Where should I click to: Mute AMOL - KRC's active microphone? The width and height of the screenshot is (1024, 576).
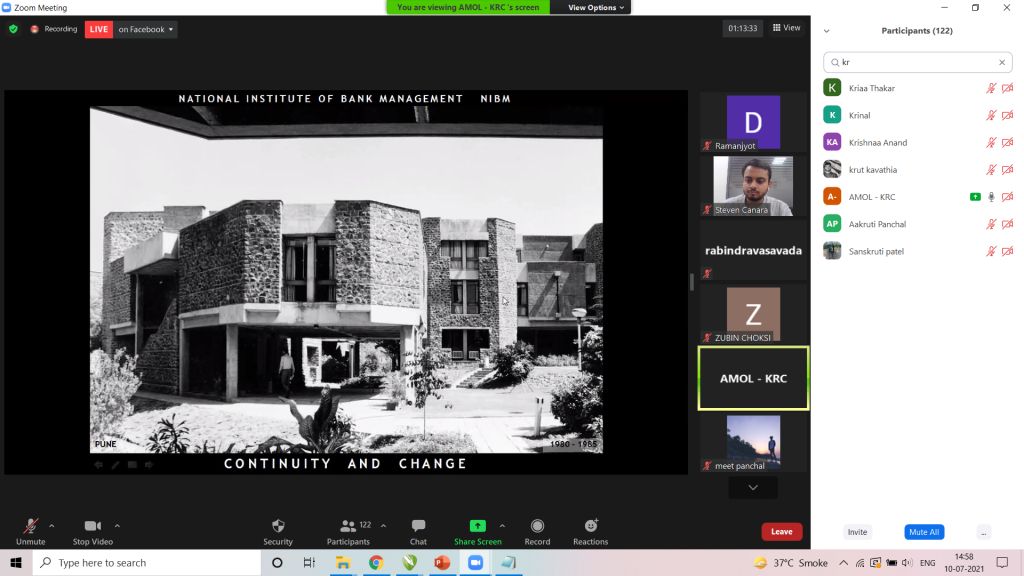[x=991, y=197]
